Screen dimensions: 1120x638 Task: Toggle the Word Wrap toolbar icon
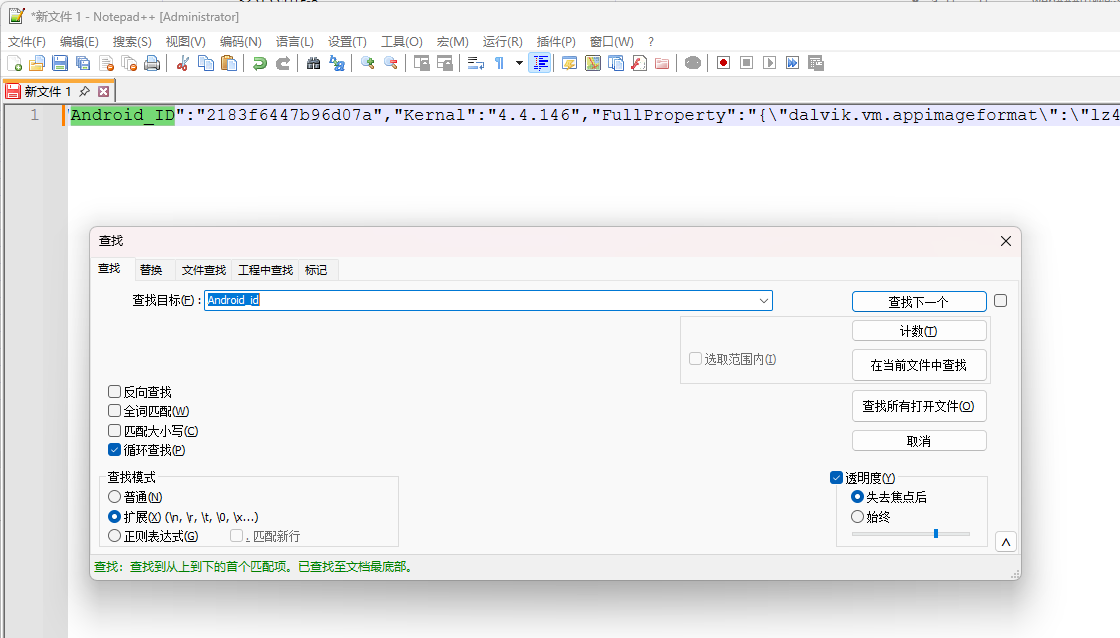476,64
